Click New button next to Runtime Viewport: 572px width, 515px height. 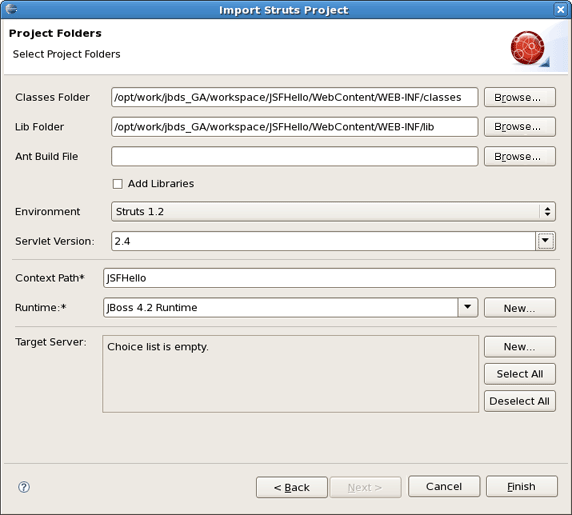519,307
